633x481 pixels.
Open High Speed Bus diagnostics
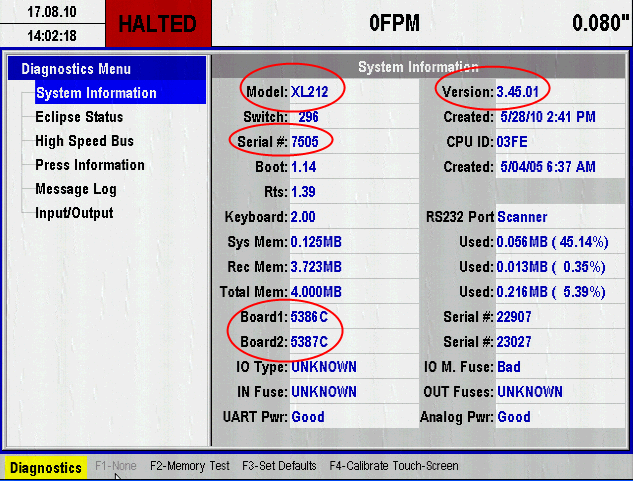tap(84, 141)
